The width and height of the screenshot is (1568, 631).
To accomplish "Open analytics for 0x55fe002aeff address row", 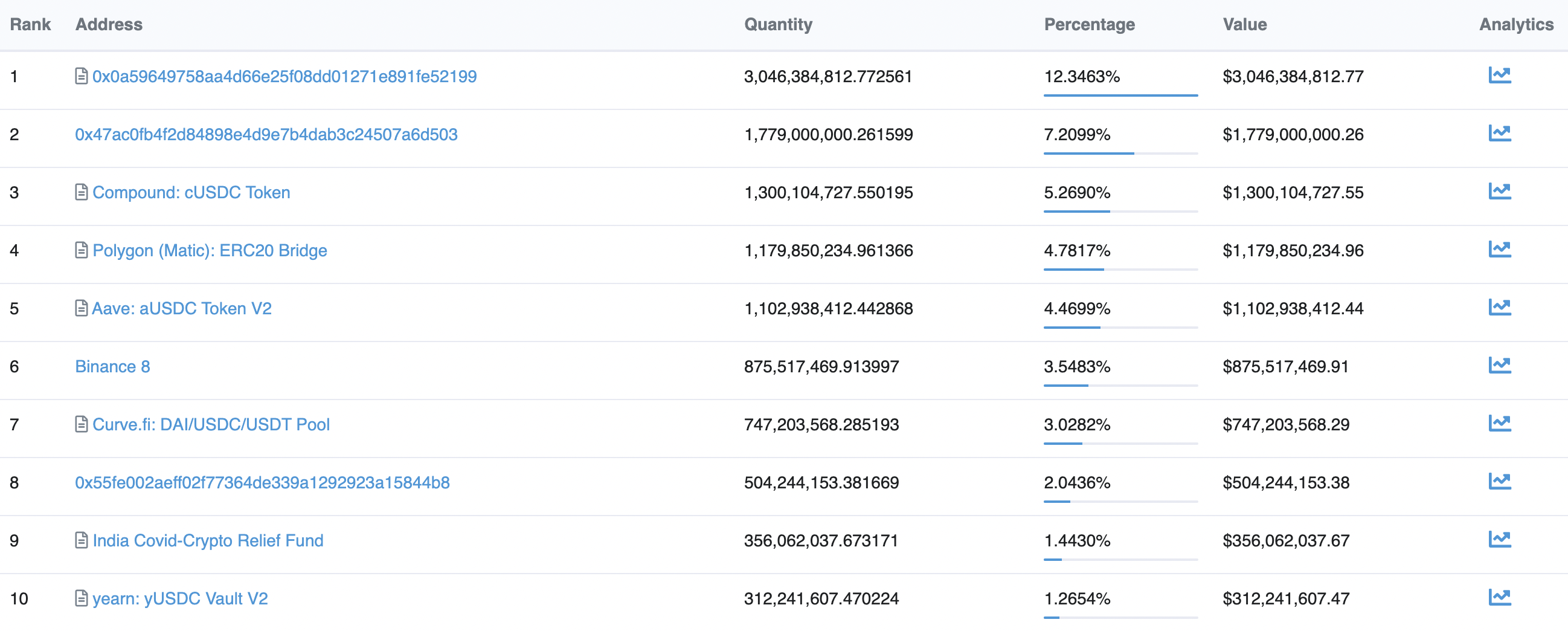I will tap(1500, 481).
